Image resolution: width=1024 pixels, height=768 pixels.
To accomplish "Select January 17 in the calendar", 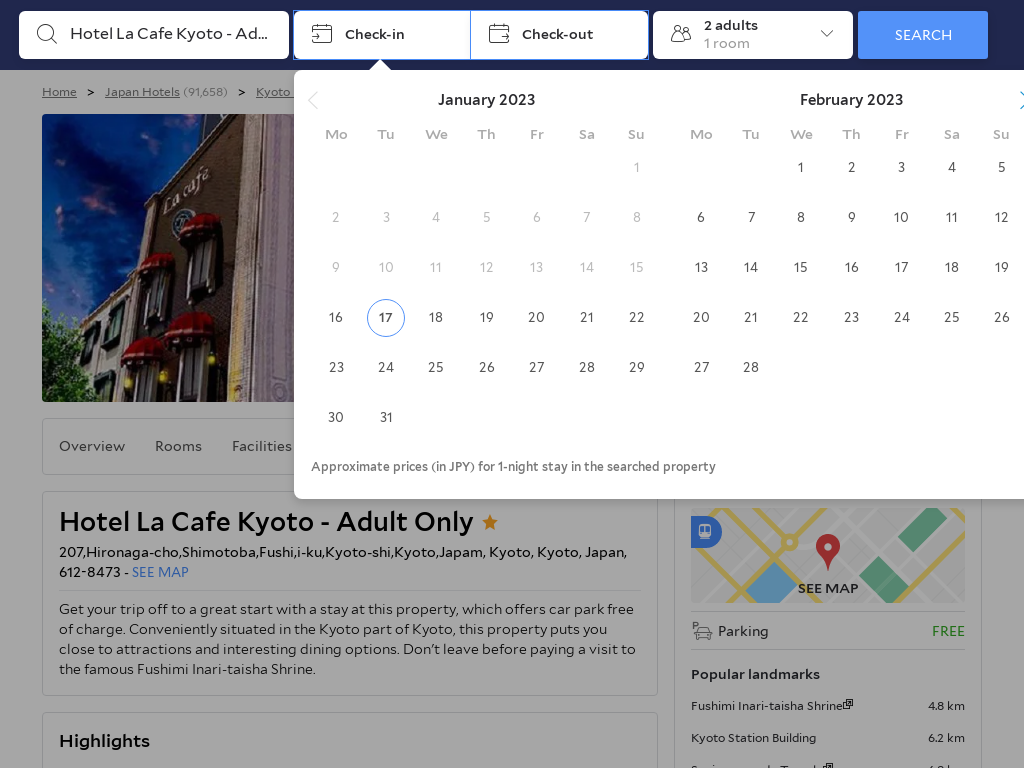I will tap(386, 317).
